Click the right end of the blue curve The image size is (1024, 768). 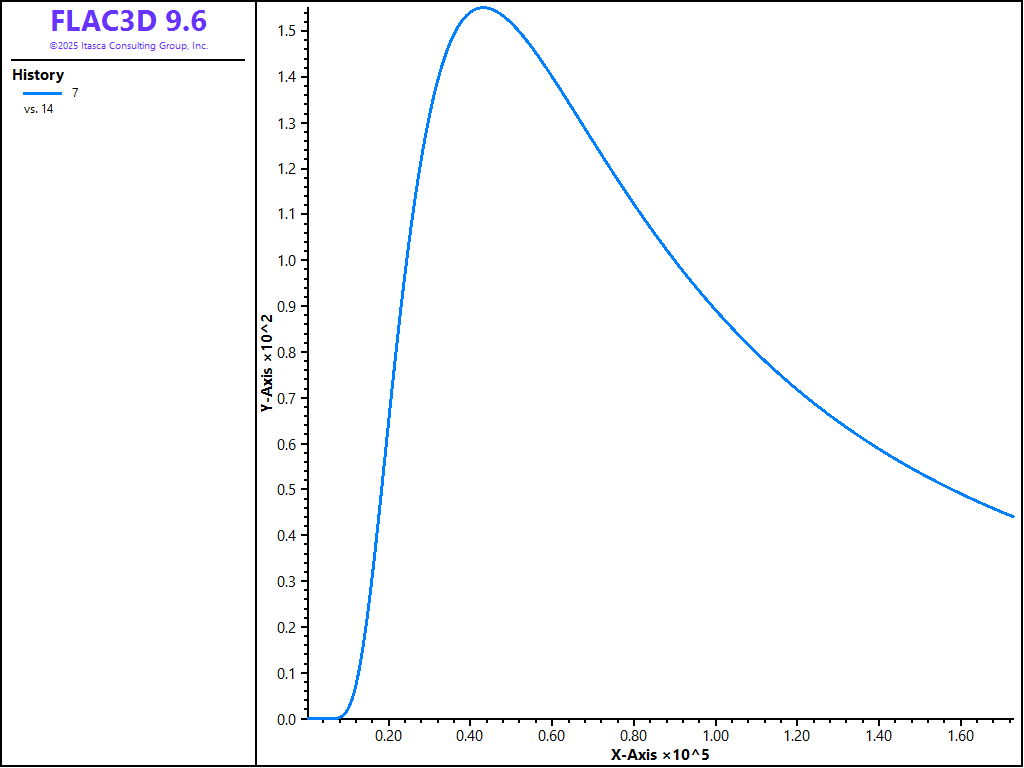click(x=1013, y=516)
